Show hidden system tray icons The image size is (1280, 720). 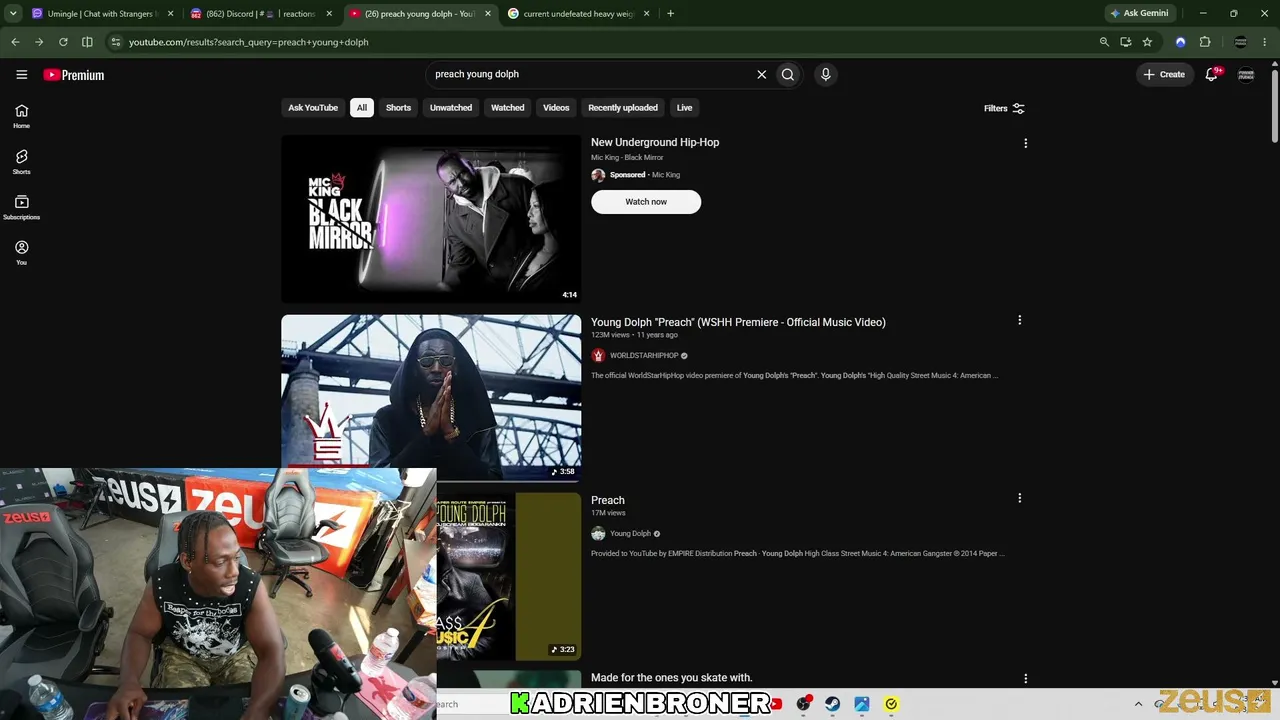[x=1138, y=704]
